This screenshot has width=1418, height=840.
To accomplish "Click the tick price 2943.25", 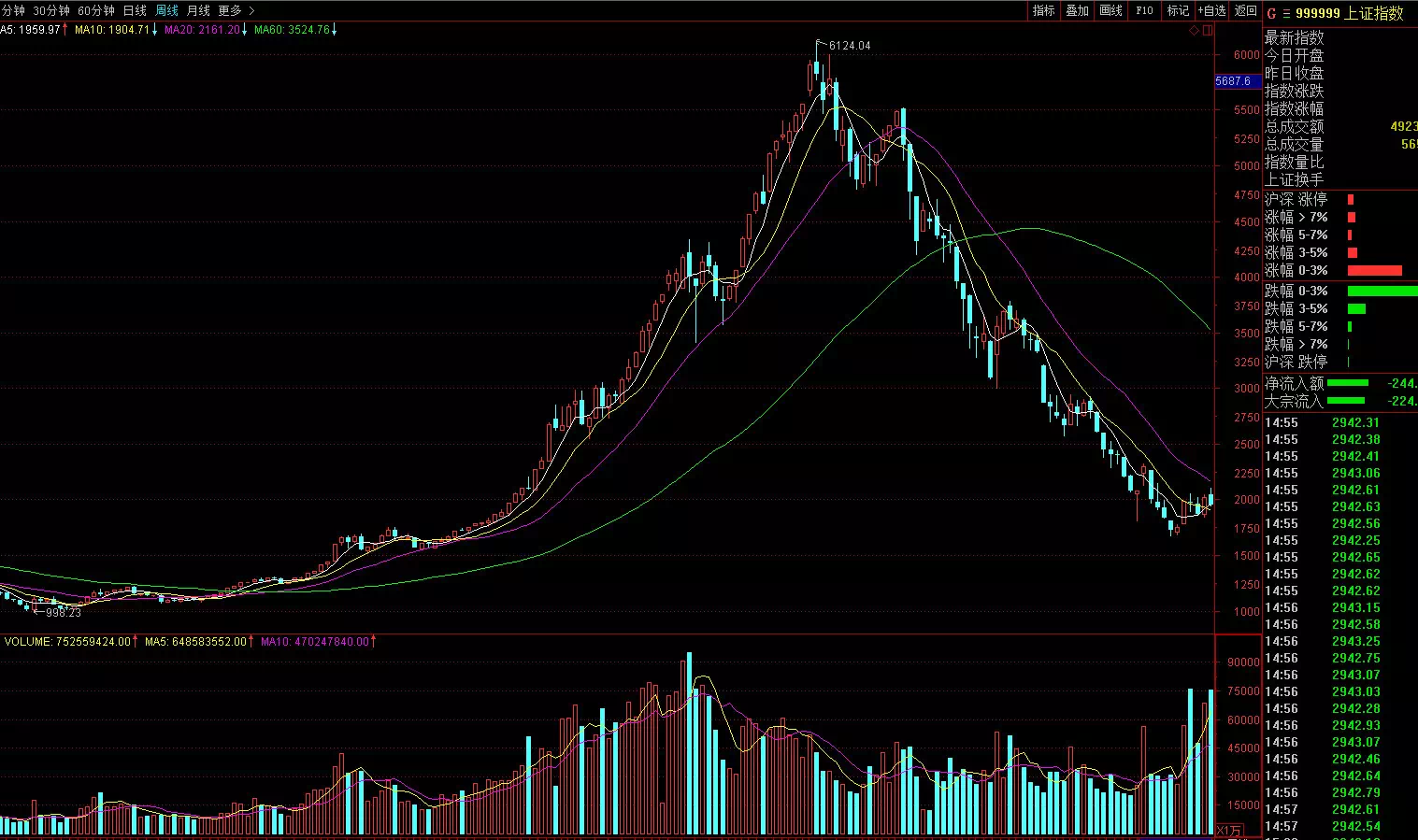I will (x=1356, y=641).
